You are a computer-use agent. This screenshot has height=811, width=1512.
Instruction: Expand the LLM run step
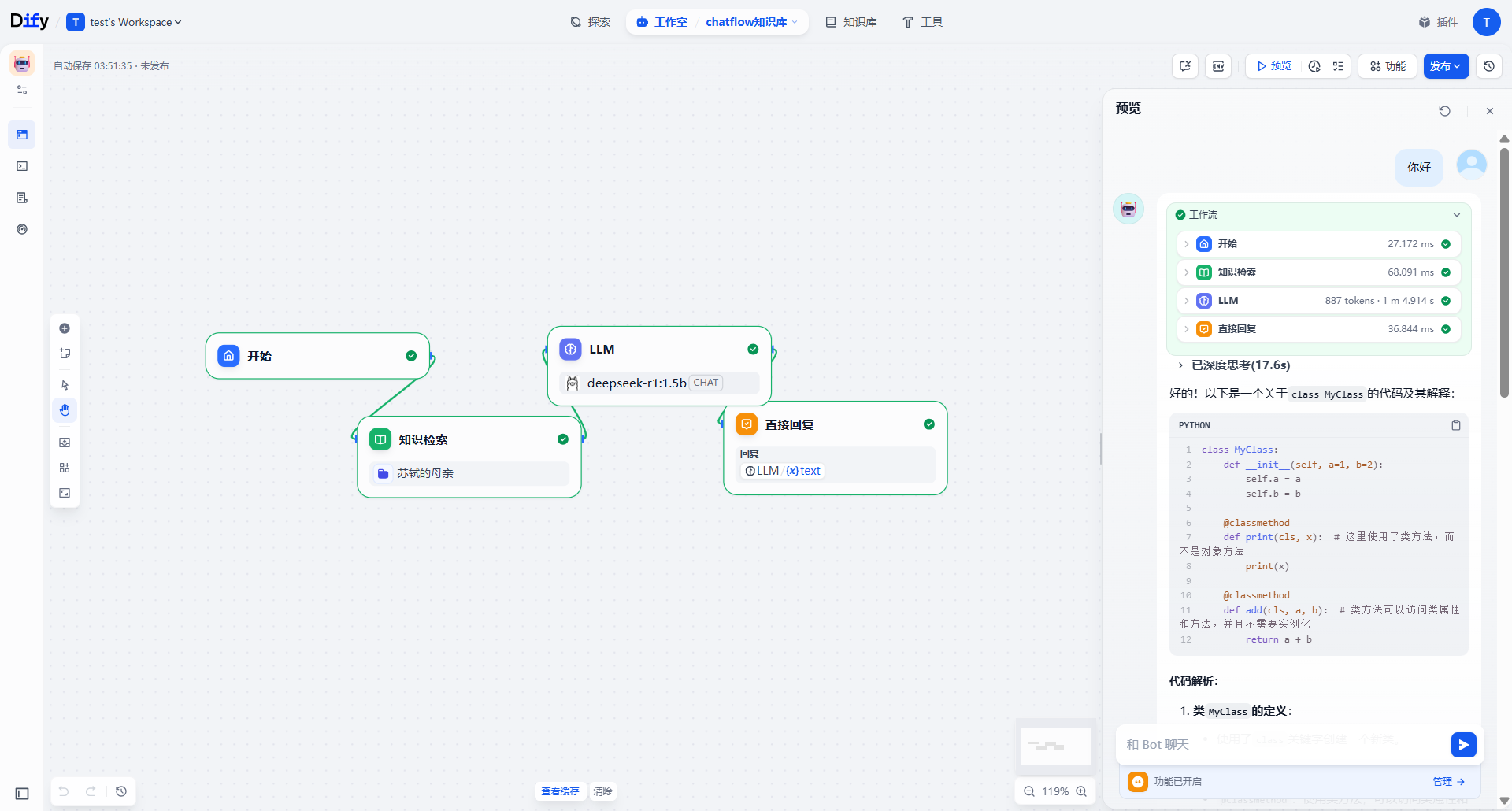(1319, 301)
